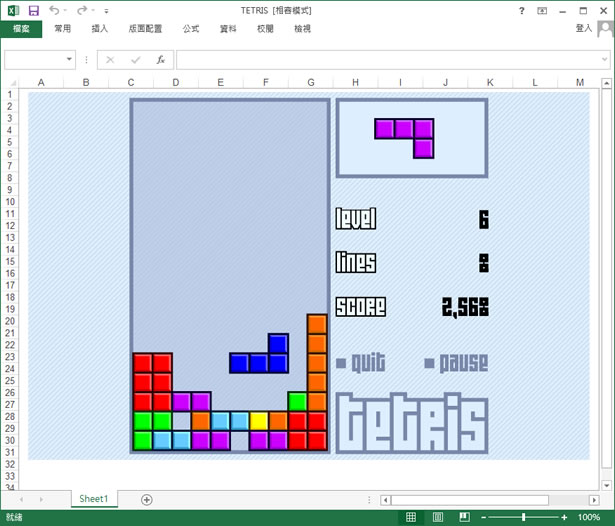Open Customize Quick Access Toolbar dropdown
Image resolution: width=615 pixels, height=526 pixels.
[106, 11]
